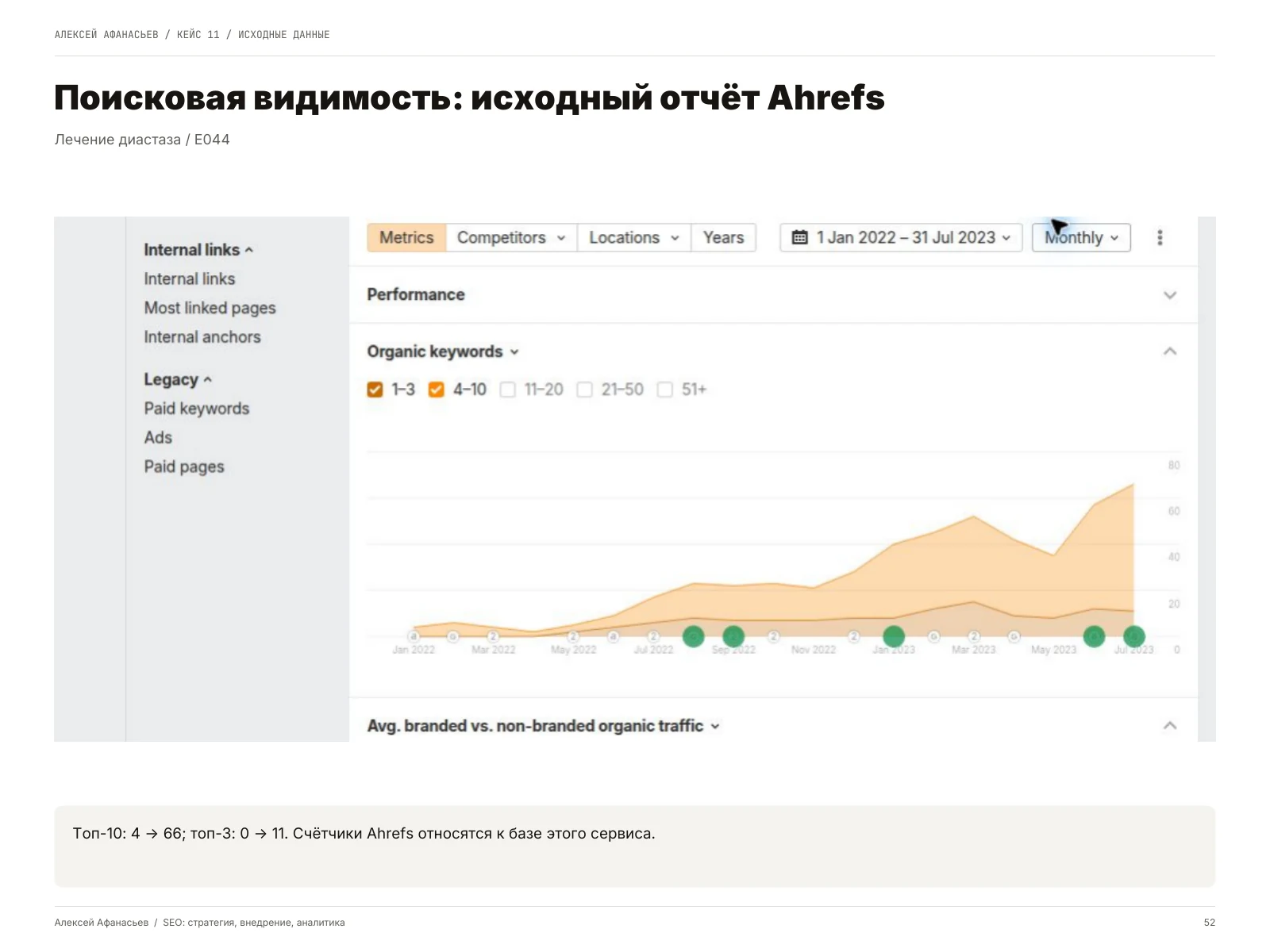Collapse the branded traffic section chevron

pyautogui.click(x=1169, y=726)
